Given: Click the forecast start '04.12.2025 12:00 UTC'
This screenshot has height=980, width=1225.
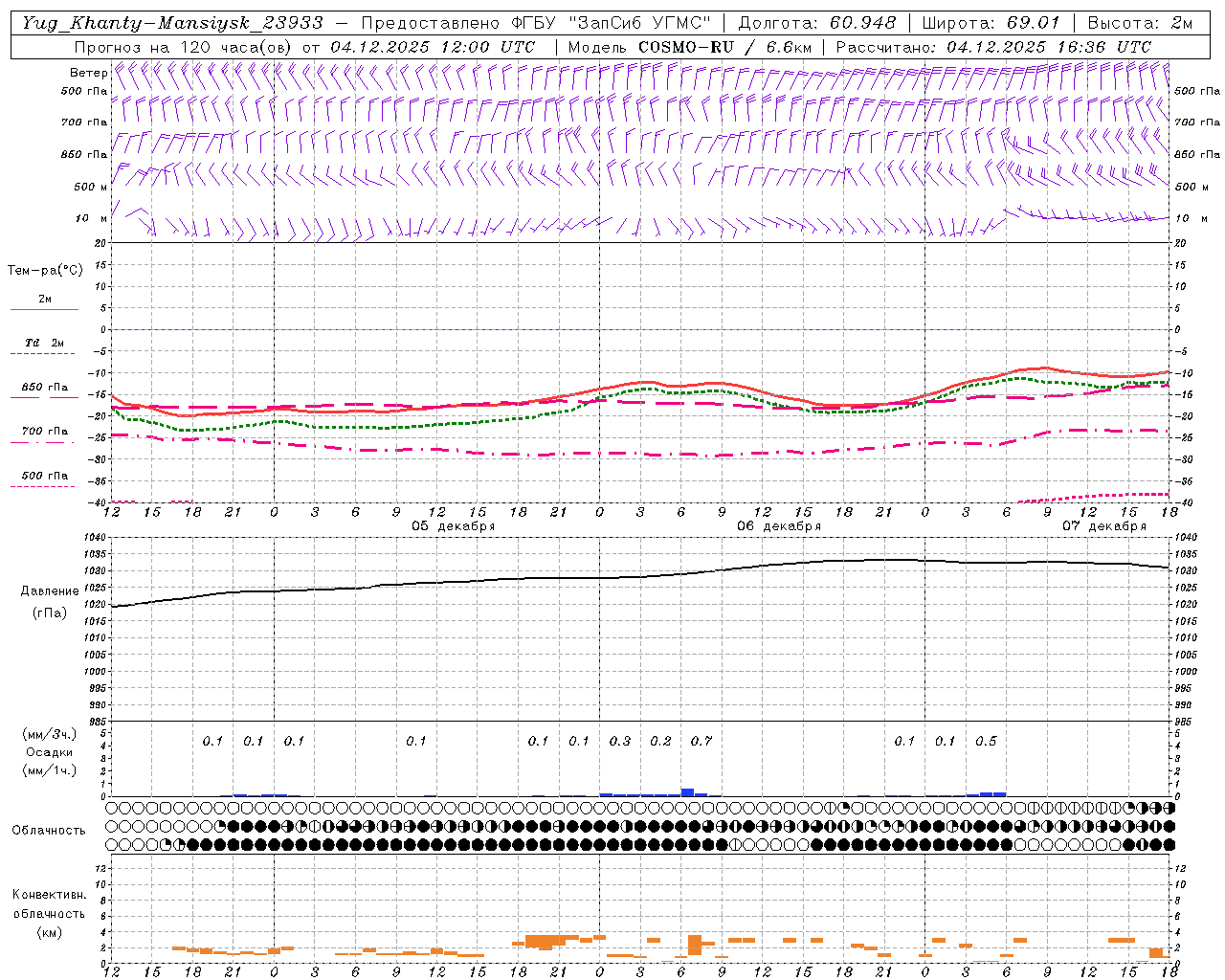Looking at the screenshot, I should 433,47.
